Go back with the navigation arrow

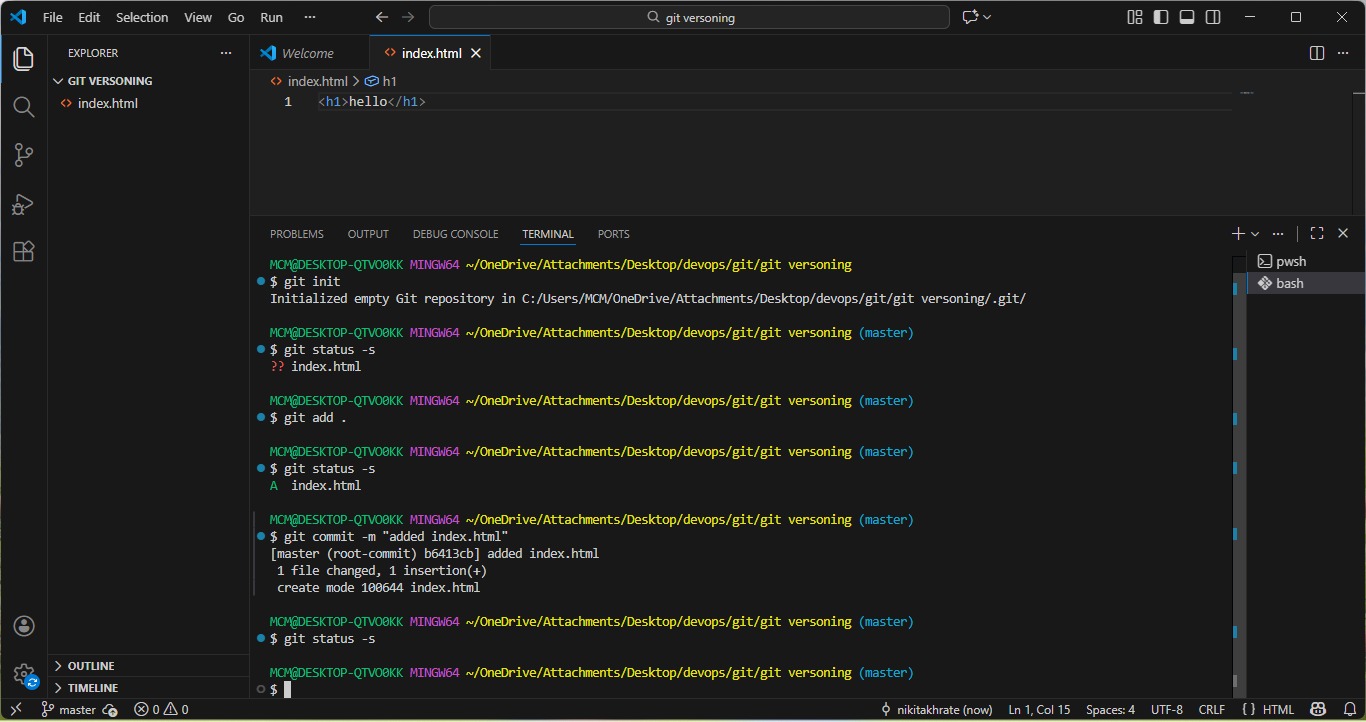click(x=382, y=17)
